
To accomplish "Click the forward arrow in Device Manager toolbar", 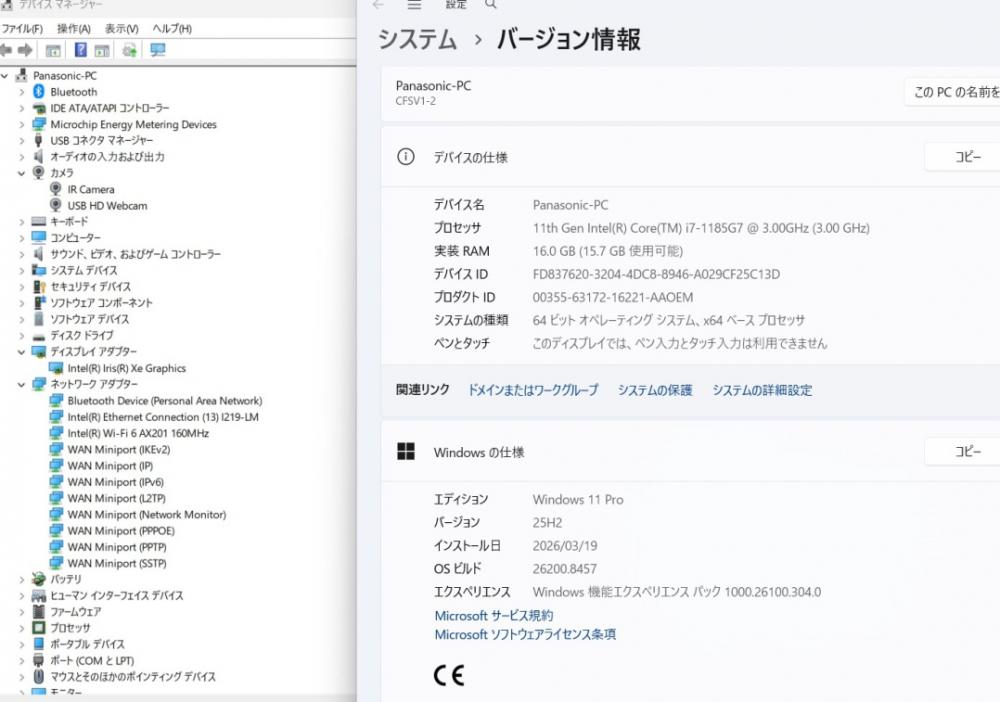I will coord(26,50).
